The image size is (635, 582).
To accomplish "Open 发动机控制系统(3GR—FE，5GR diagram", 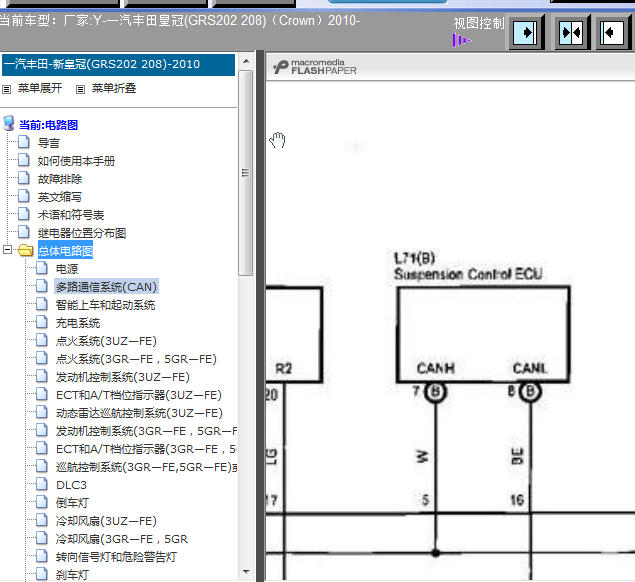I will pos(146,431).
